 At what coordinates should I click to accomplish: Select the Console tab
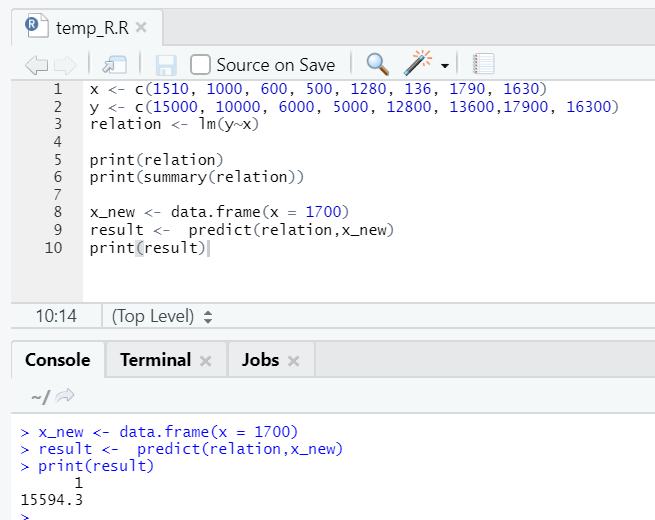pos(57,360)
